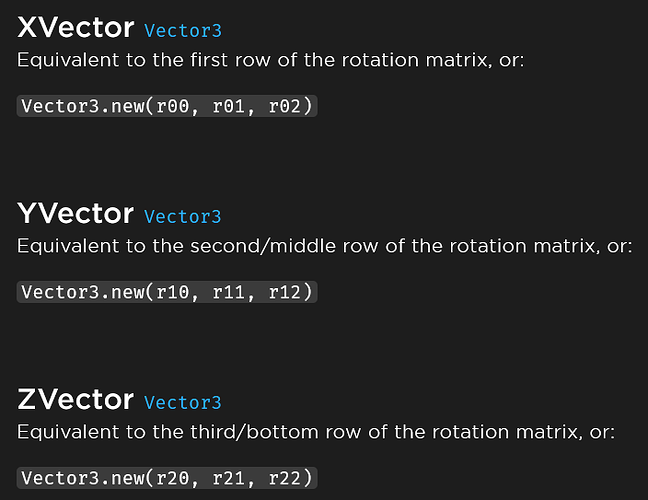Click the ZVector third/bottom row description sentence

315,432
